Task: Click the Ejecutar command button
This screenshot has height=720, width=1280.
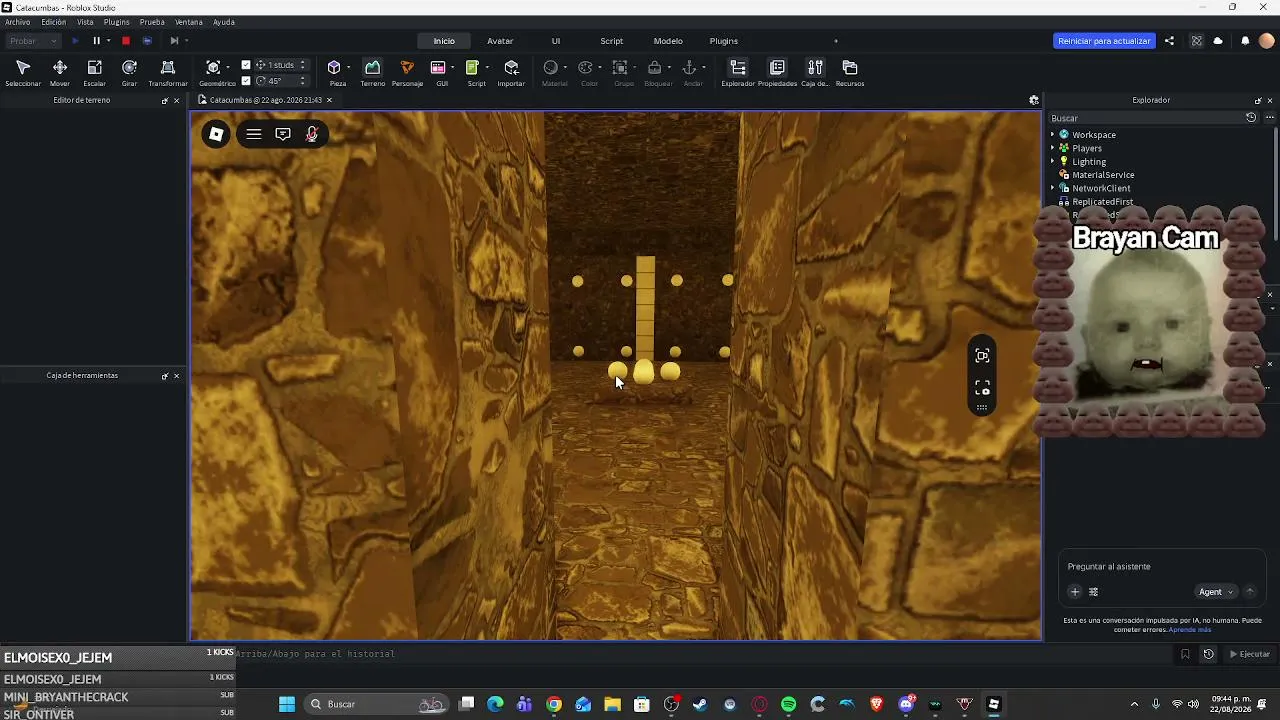Action: click(x=1249, y=654)
